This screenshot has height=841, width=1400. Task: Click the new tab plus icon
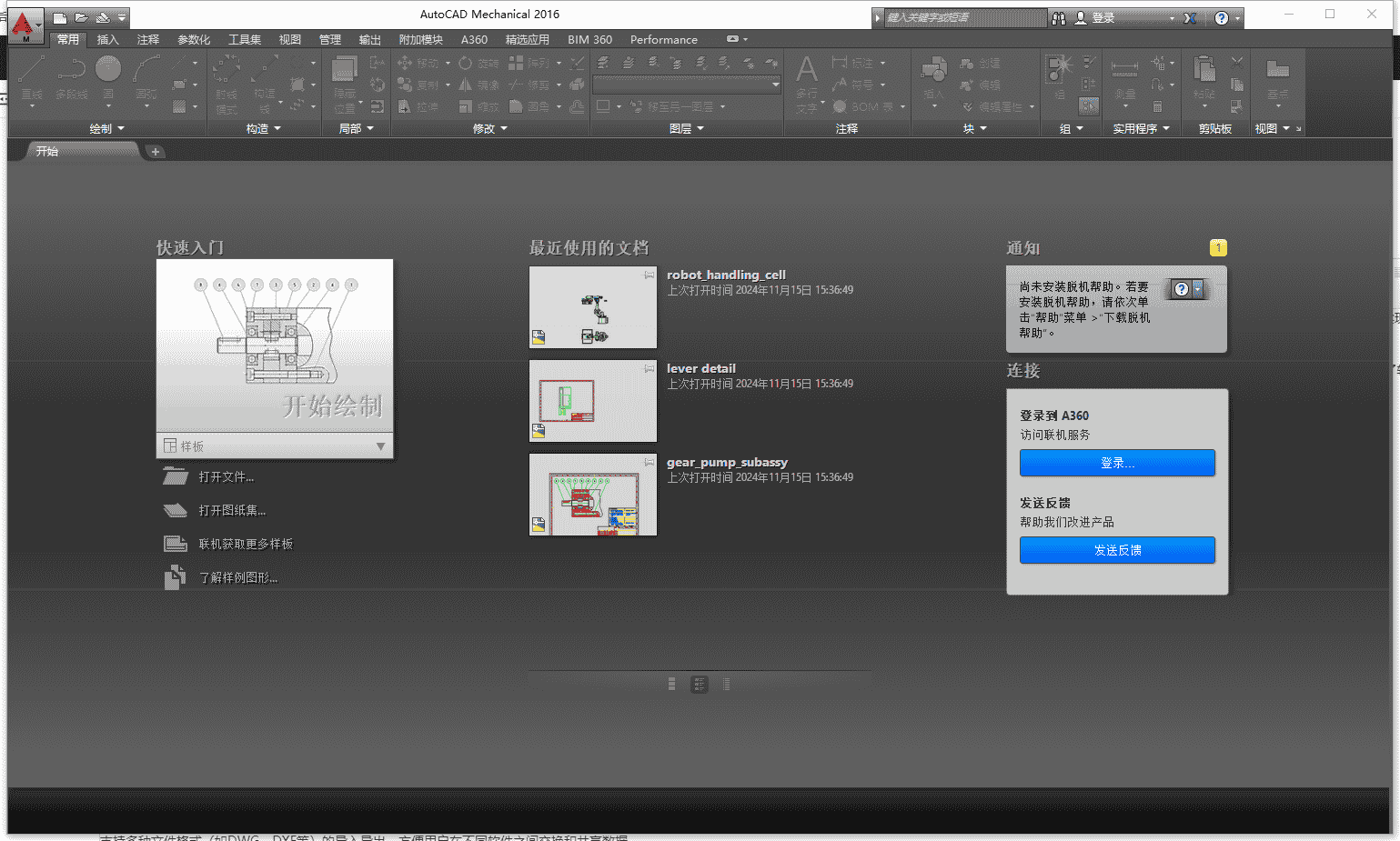pos(156,152)
